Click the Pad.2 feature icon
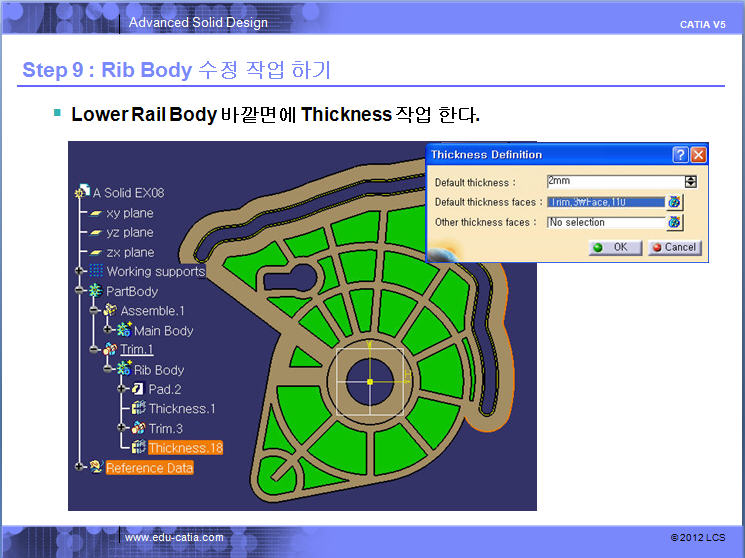The height and width of the screenshot is (558, 745). pos(138,389)
